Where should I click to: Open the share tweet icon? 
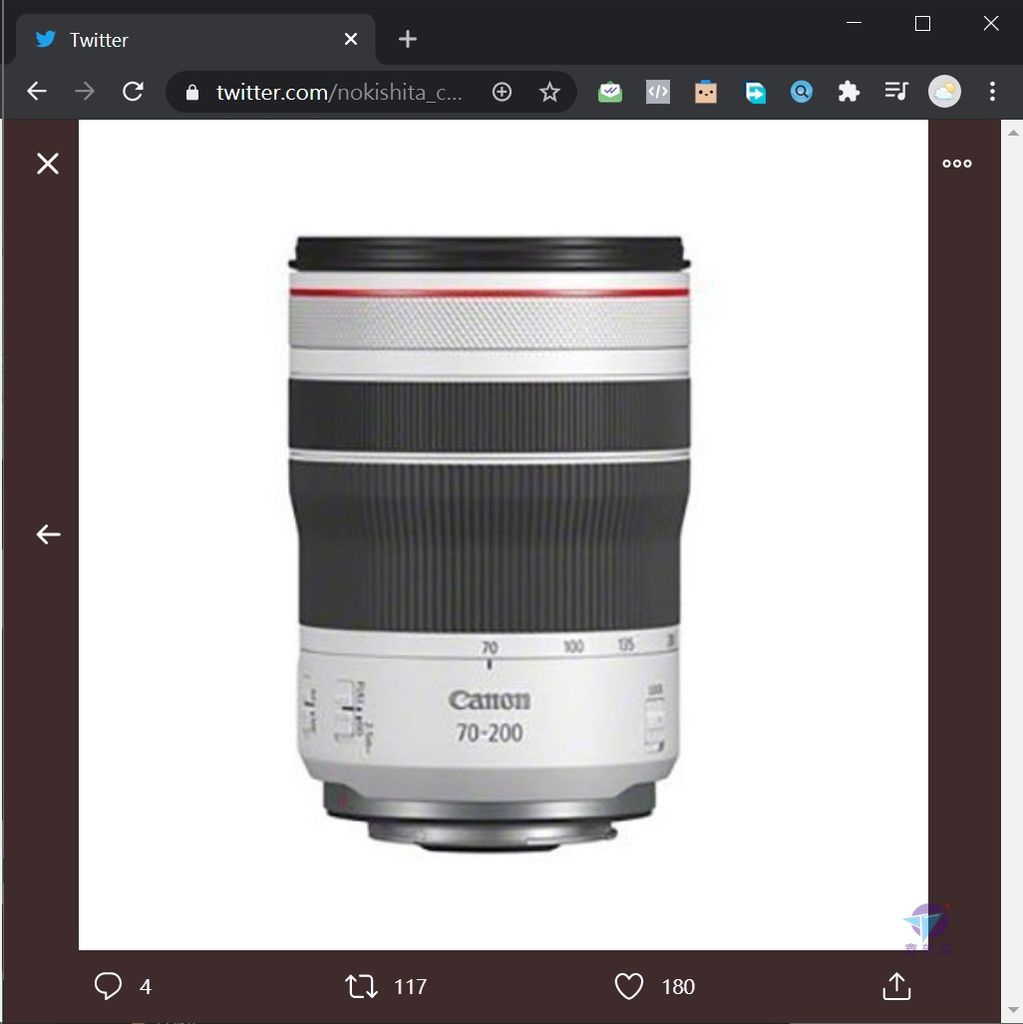click(896, 986)
